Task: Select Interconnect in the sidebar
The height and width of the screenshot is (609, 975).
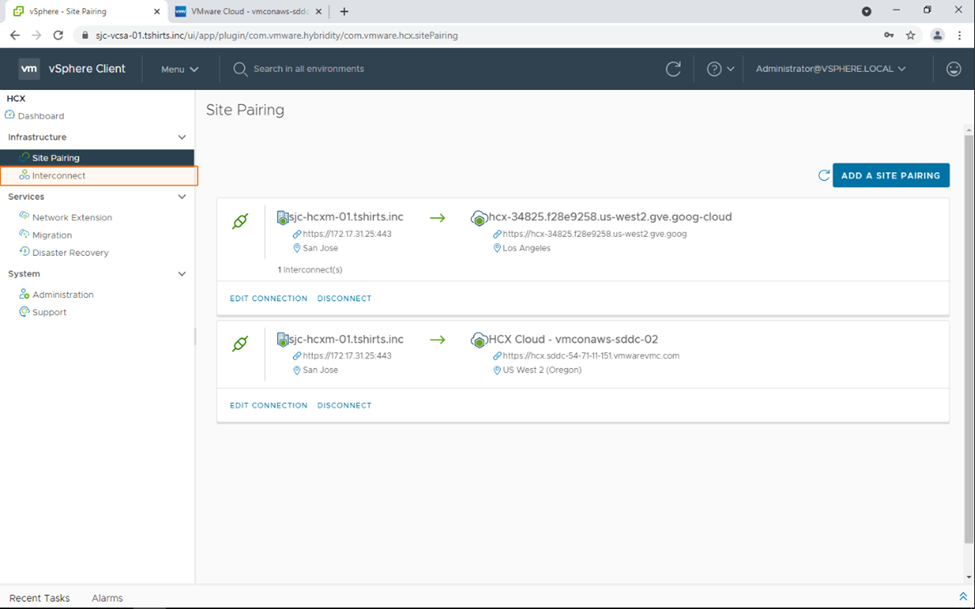Action: [x=58, y=176]
